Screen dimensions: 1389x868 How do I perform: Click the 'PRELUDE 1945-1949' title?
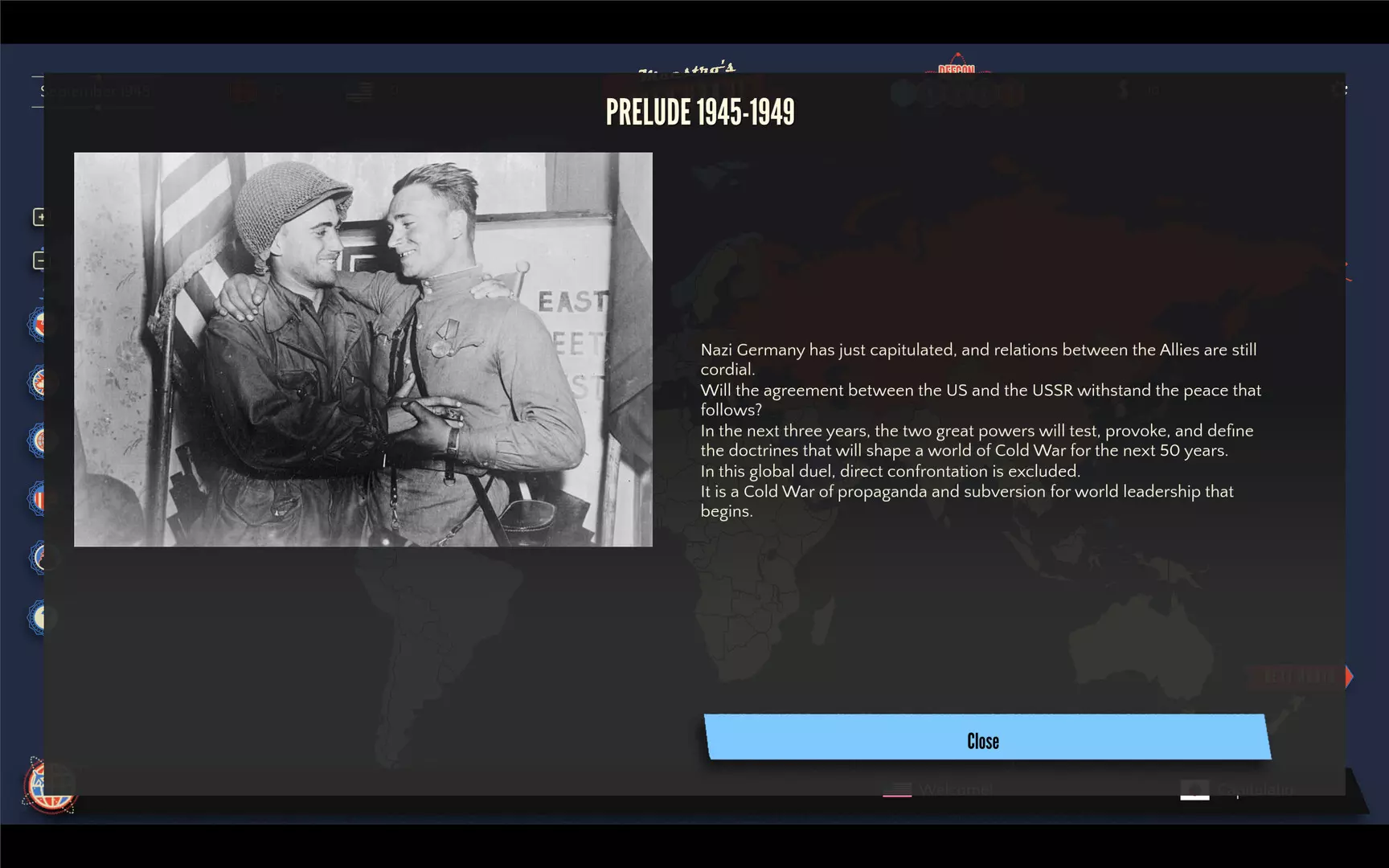tap(700, 113)
